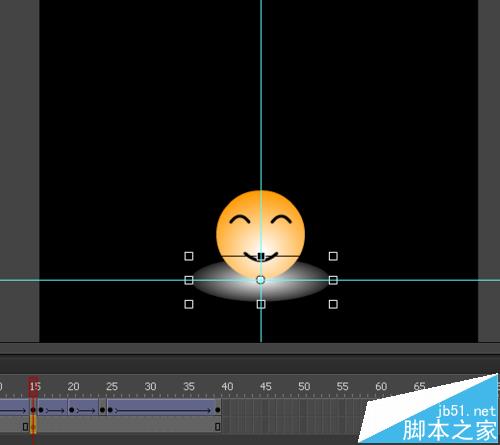Jump to frame 45 on the ruler
Viewport: 500px width, 445px height.
point(266,386)
